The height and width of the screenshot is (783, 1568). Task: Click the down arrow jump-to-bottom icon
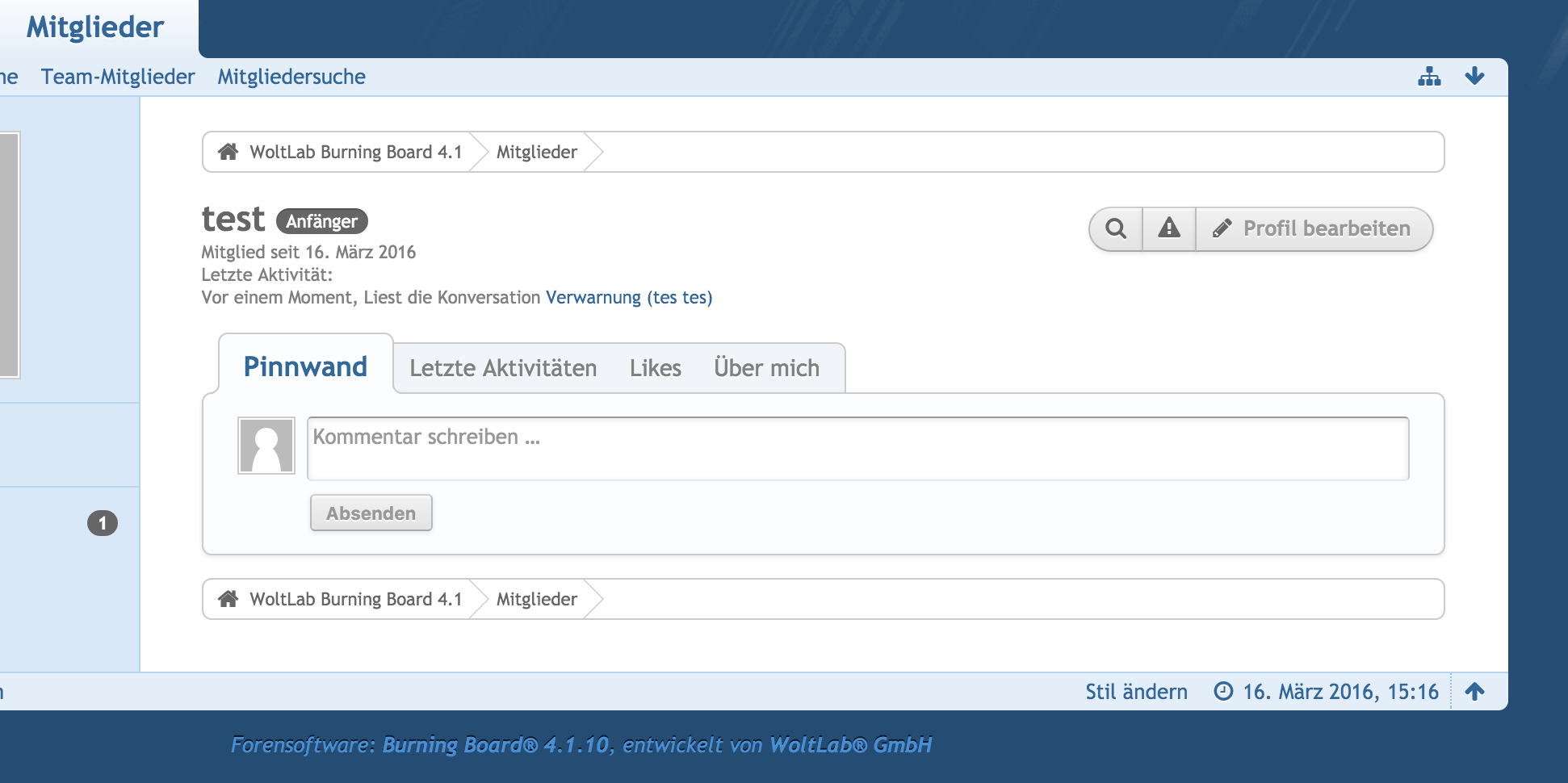pyautogui.click(x=1474, y=77)
